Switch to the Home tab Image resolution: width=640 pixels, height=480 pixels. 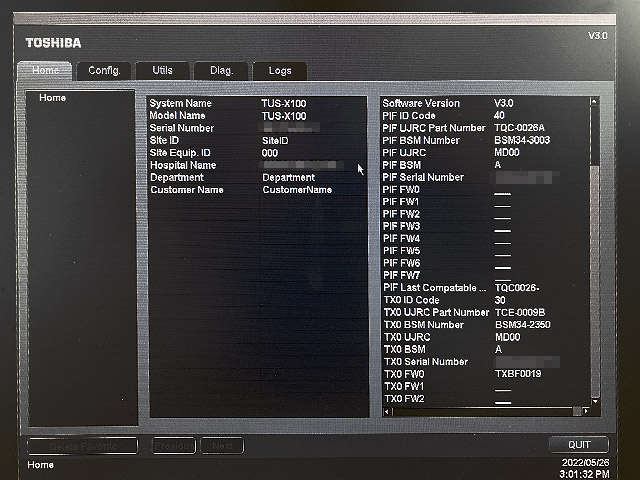pyautogui.click(x=45, y=71)
